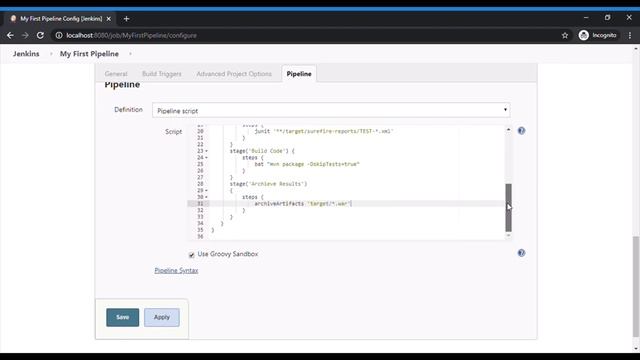
Task: Click the script editor scrollbar thumb
Action: [508, 208]
